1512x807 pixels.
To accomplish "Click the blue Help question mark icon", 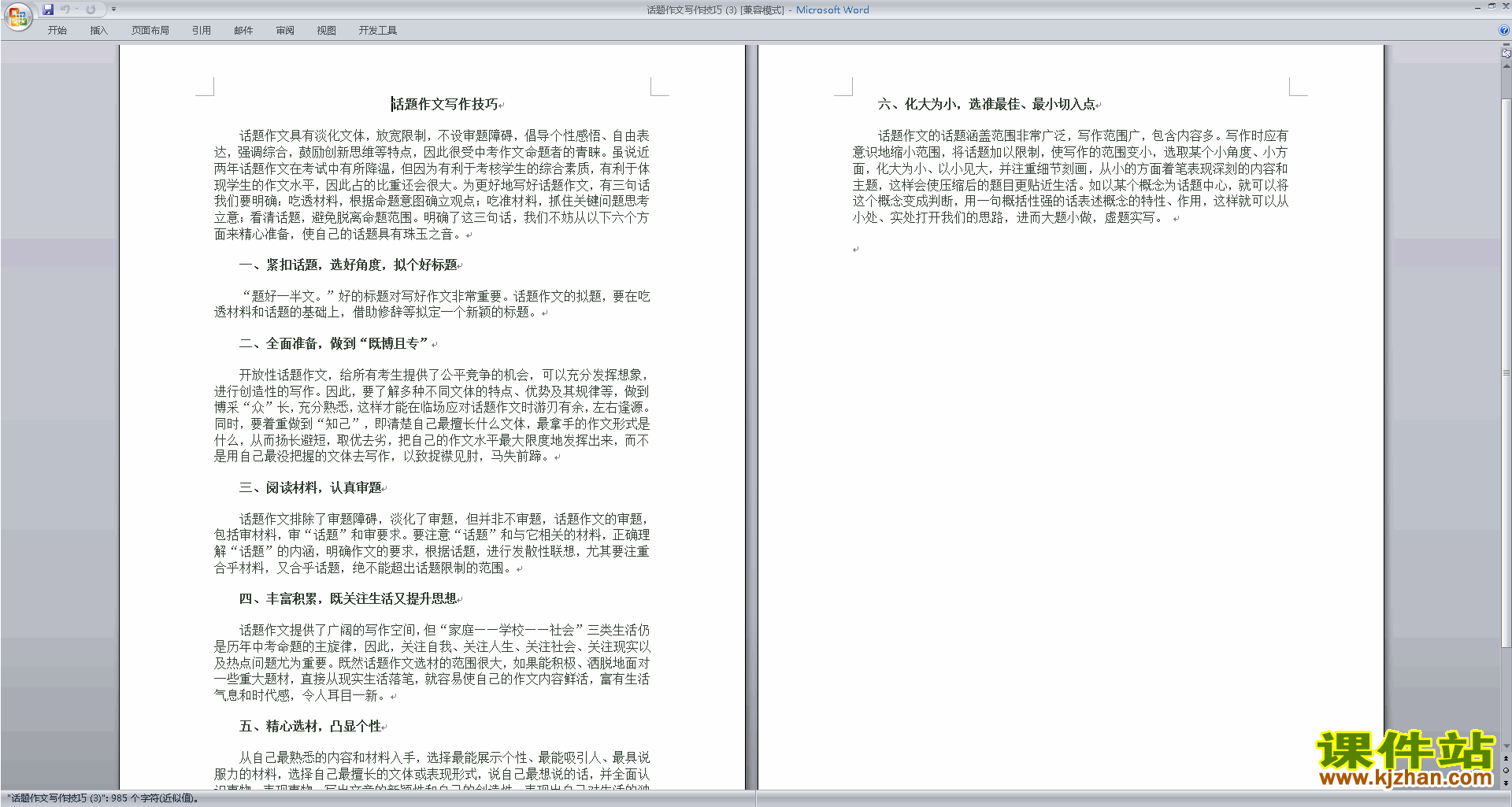I will coord(1504,31).
